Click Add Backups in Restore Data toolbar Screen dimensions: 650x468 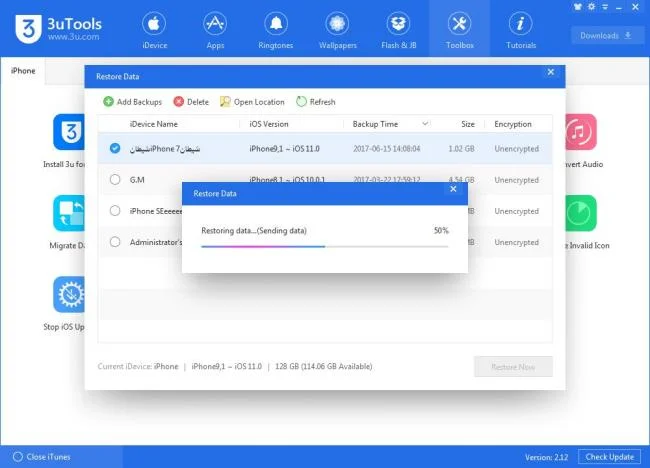[x=133, y=102]
